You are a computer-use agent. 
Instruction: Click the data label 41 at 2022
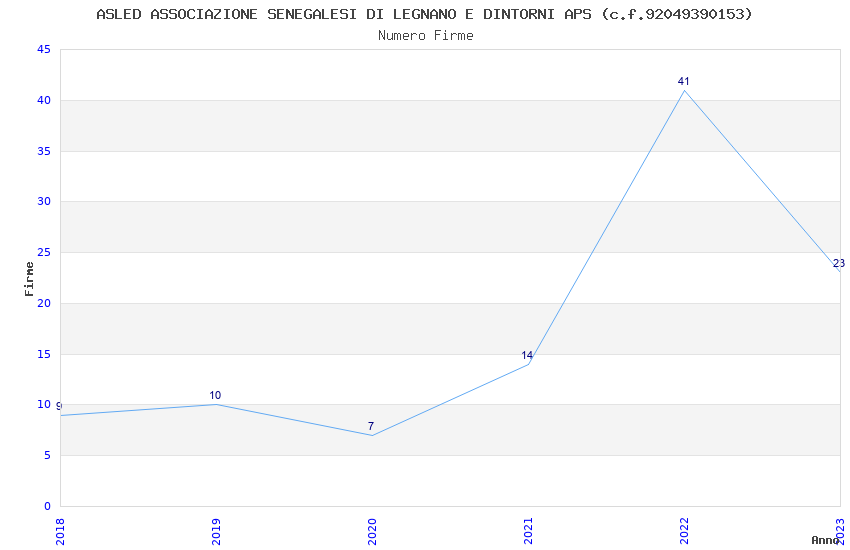[x=684, y=81]
